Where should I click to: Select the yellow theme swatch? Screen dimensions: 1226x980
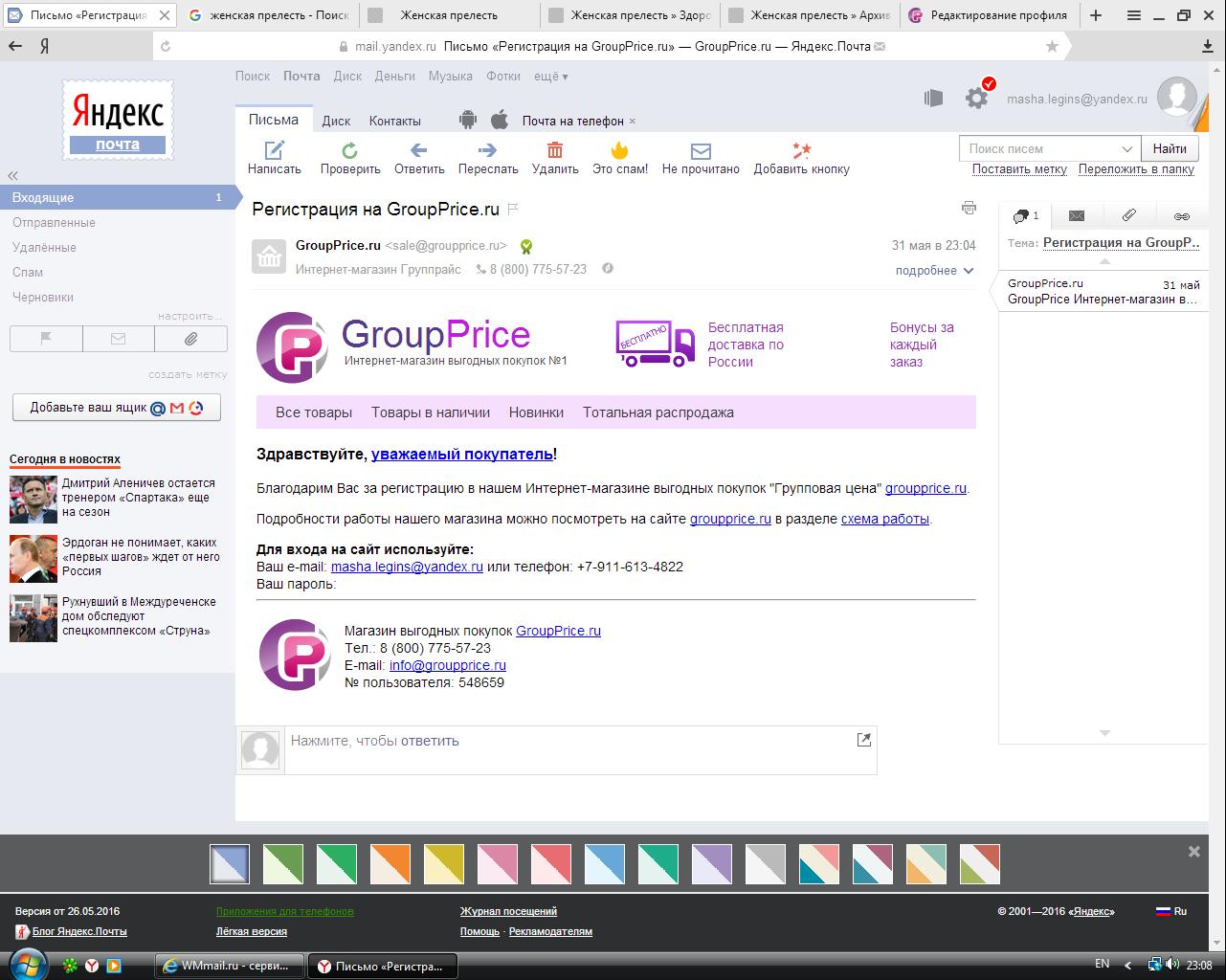(444, 864)
